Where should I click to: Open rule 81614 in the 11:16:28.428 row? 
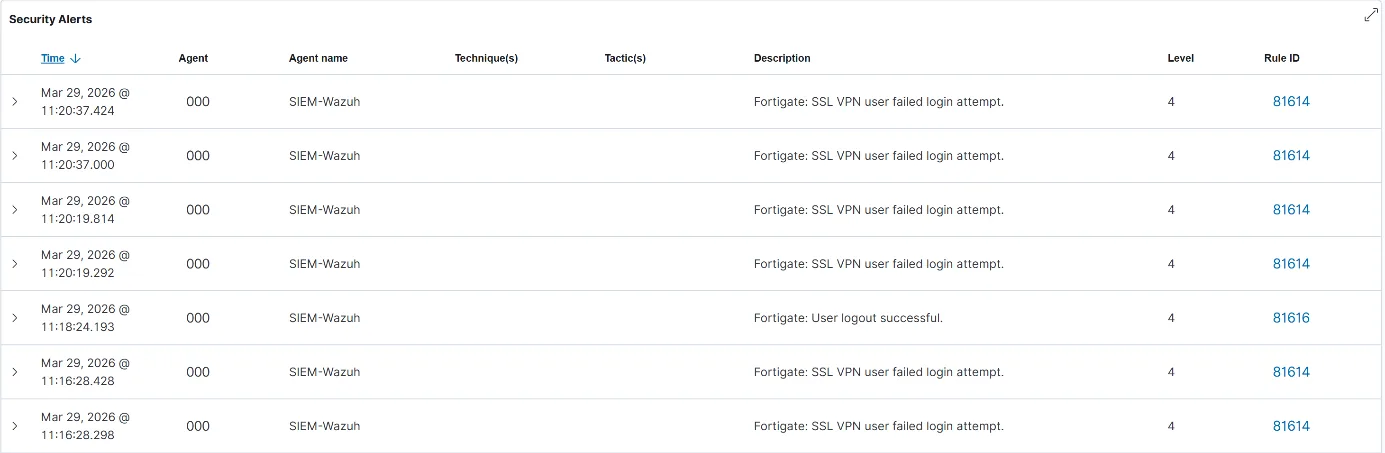coord(1291,371)
